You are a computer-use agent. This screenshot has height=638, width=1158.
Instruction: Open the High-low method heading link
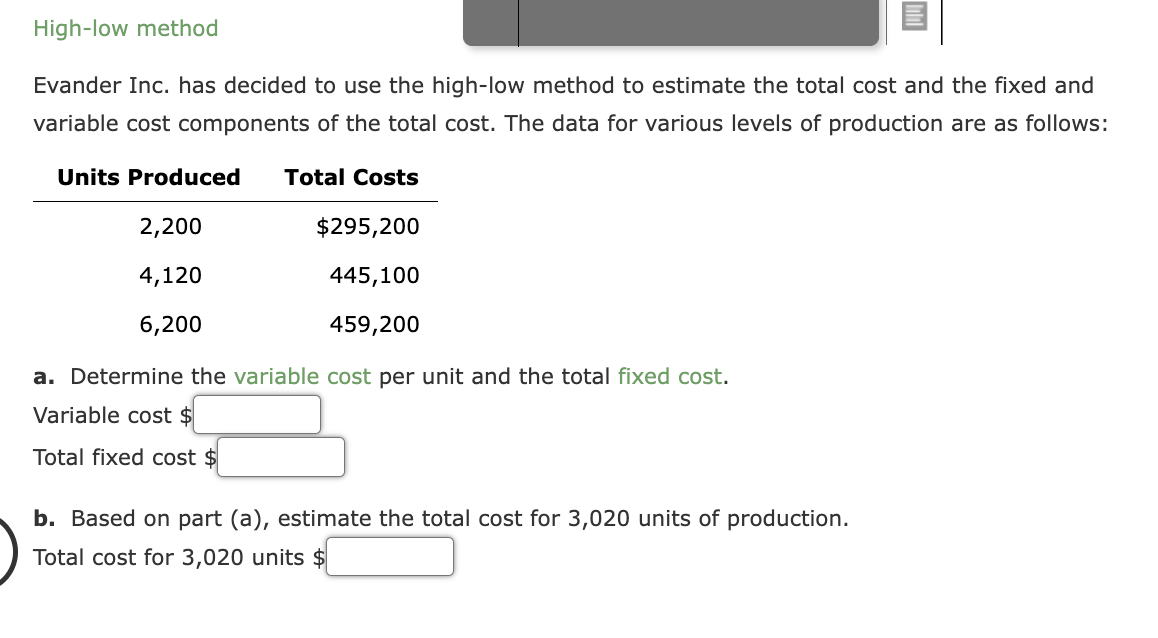click(x=124, y=29)
